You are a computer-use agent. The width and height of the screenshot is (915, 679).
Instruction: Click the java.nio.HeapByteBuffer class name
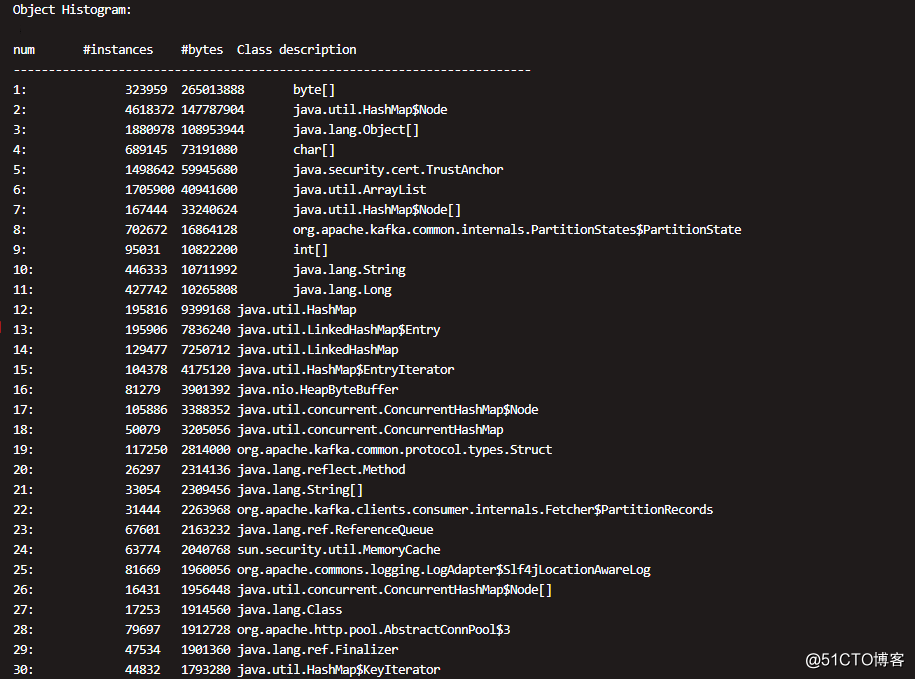[317, 390]
